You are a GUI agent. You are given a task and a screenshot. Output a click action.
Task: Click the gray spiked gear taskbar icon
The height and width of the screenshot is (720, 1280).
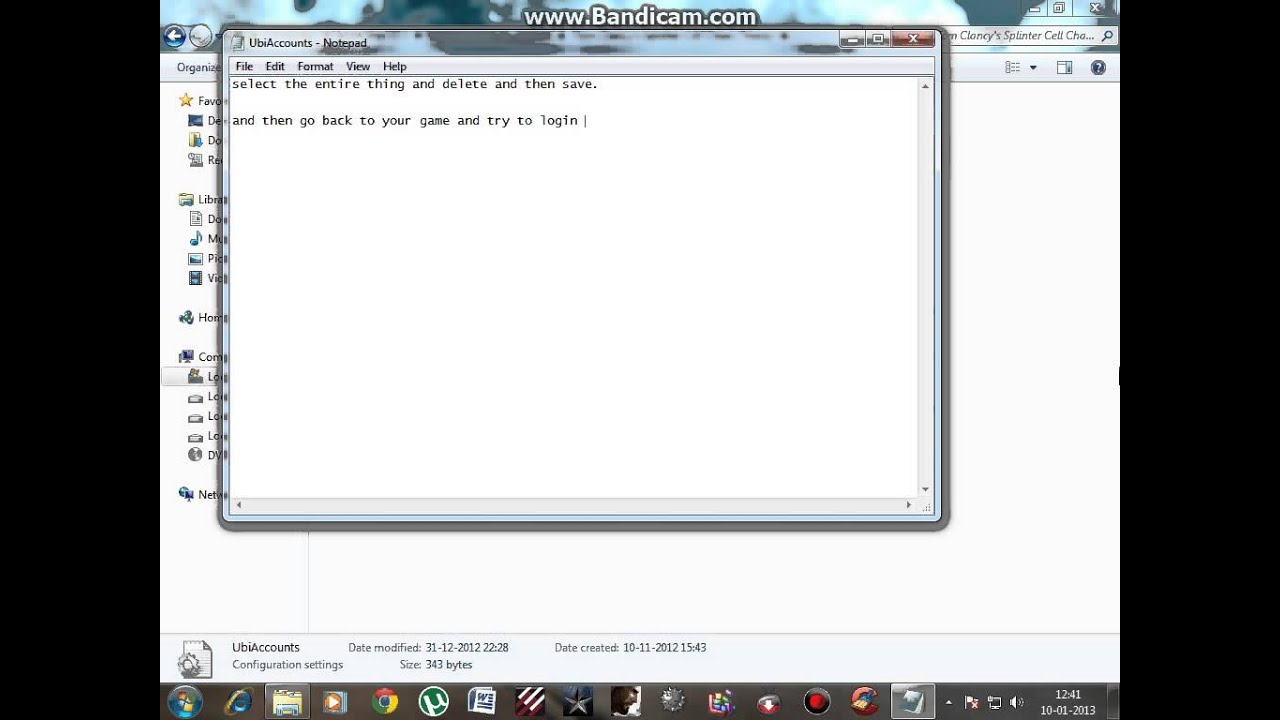click(x=673, y=701)
